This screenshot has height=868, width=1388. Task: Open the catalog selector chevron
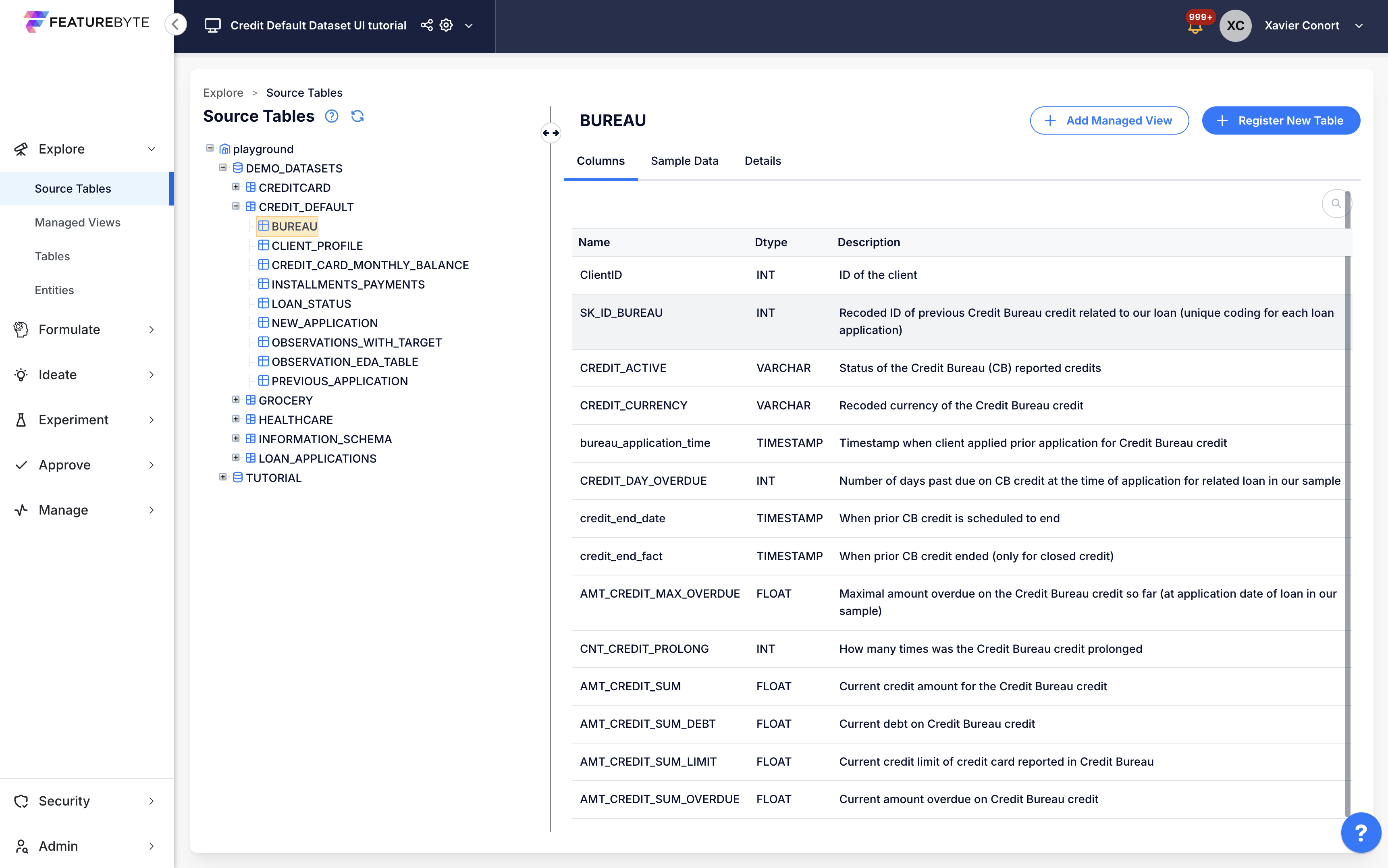[468, 25]
